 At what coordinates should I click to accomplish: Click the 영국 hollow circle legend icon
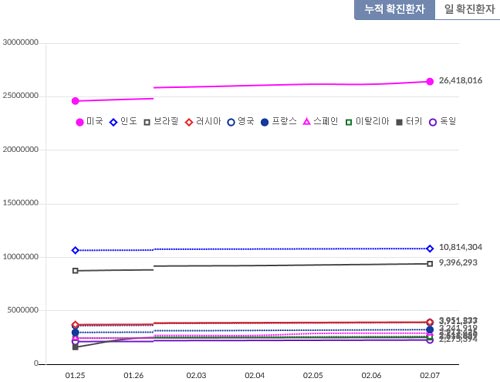click(231, 122)
